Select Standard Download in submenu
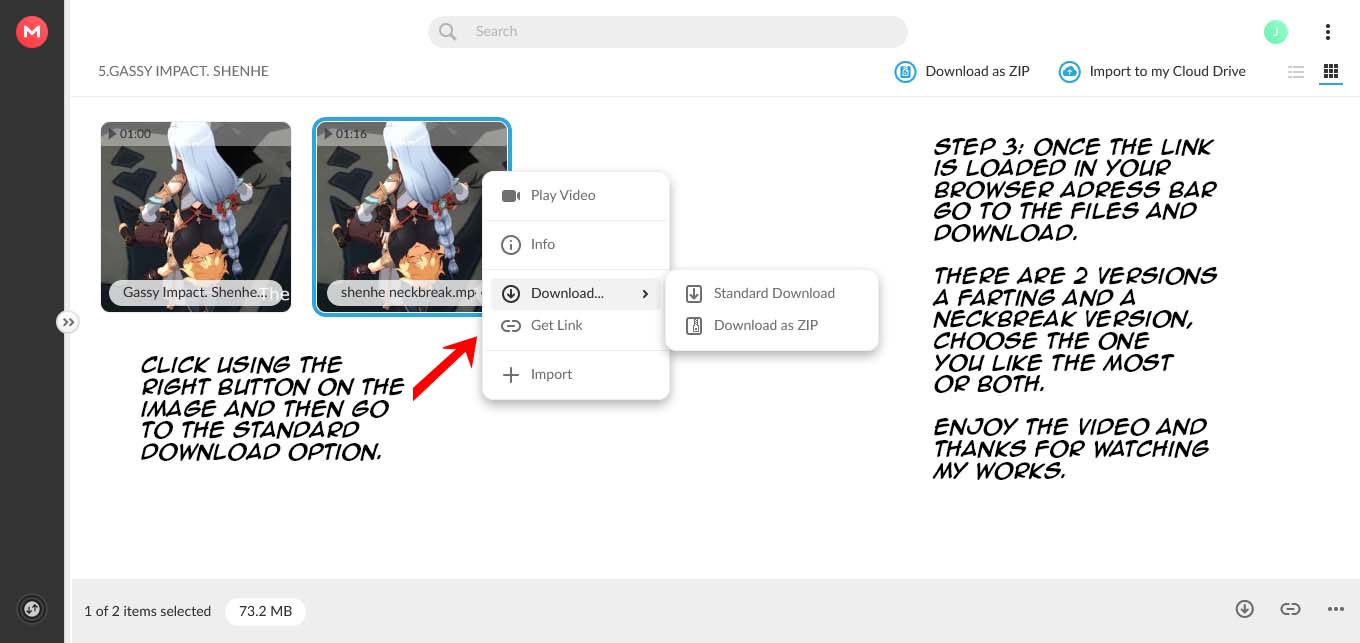Image resolution: width=1360 pixels, height=643 pixels. click(772, 293)
